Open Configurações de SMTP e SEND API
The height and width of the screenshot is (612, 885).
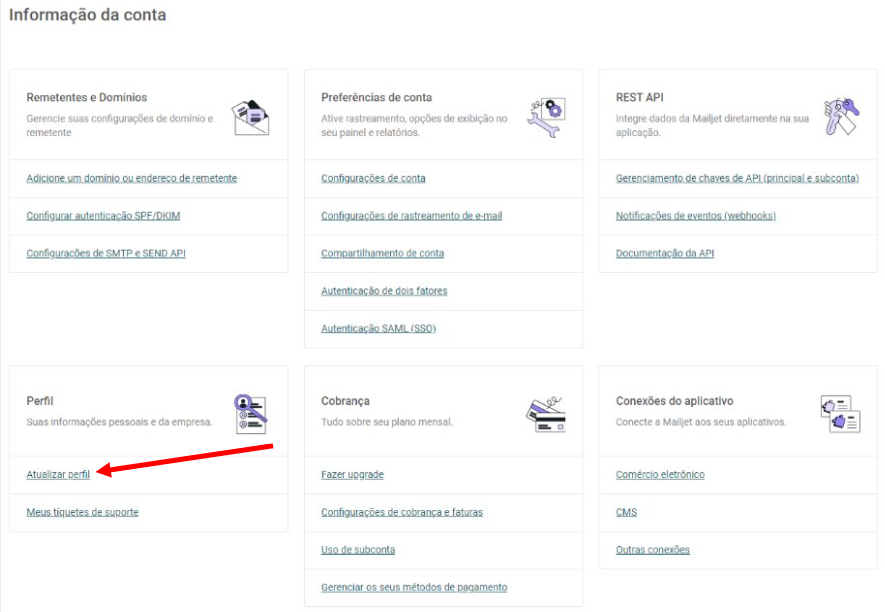pos(106,253)
